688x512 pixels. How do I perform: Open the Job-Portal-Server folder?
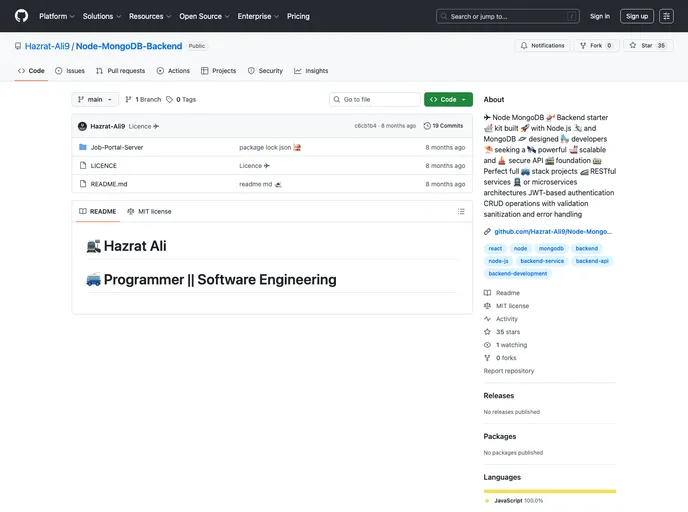[x=117, y=147]
